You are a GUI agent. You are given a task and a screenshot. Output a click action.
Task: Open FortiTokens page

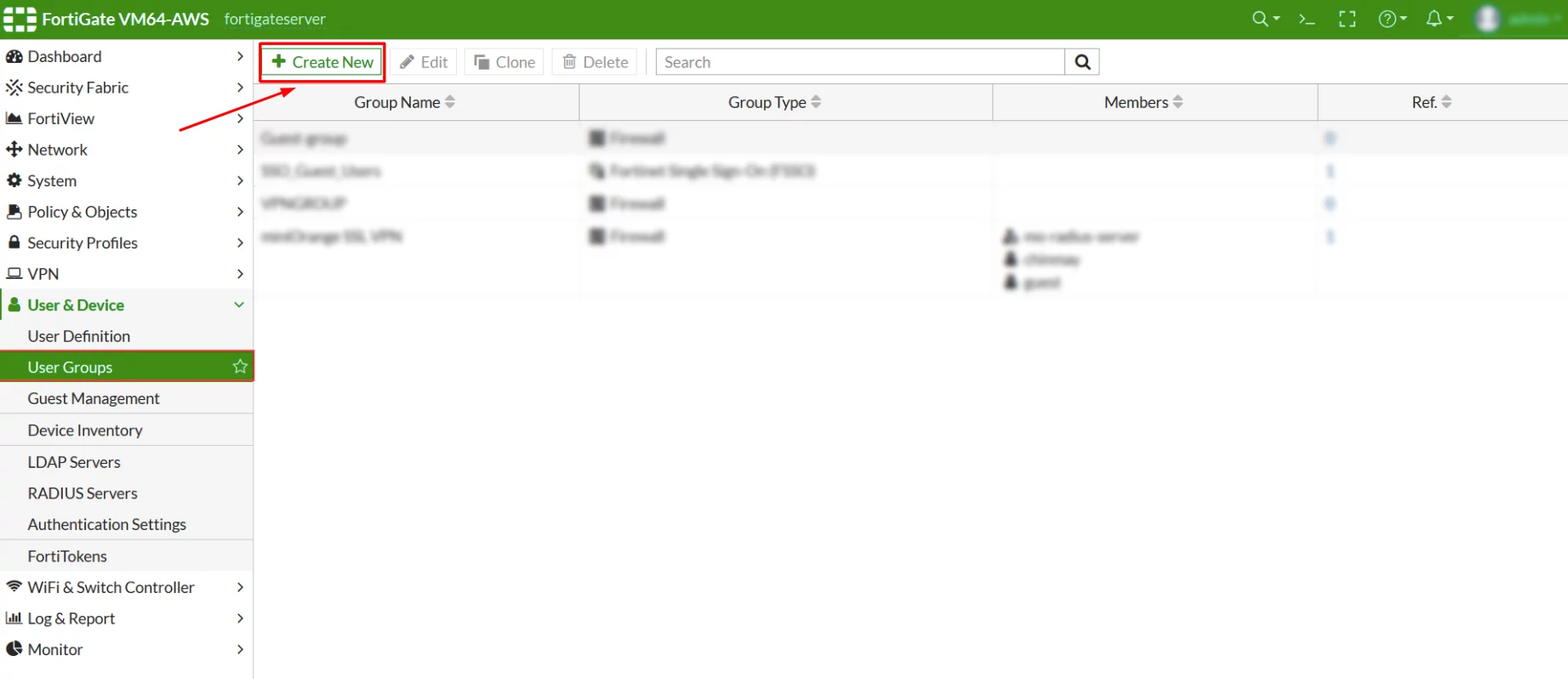click(126, 556)
